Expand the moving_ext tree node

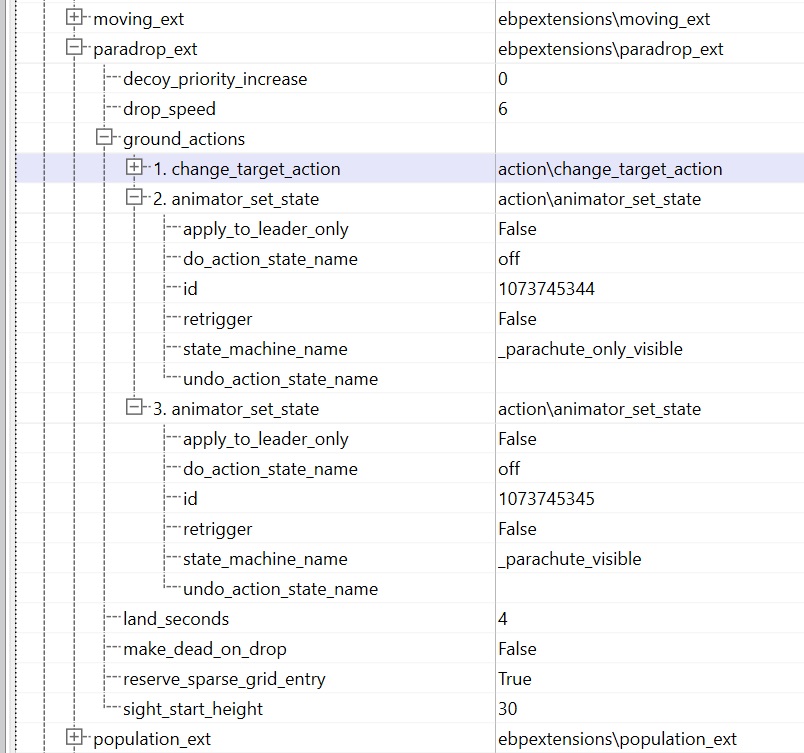(74, 18)
